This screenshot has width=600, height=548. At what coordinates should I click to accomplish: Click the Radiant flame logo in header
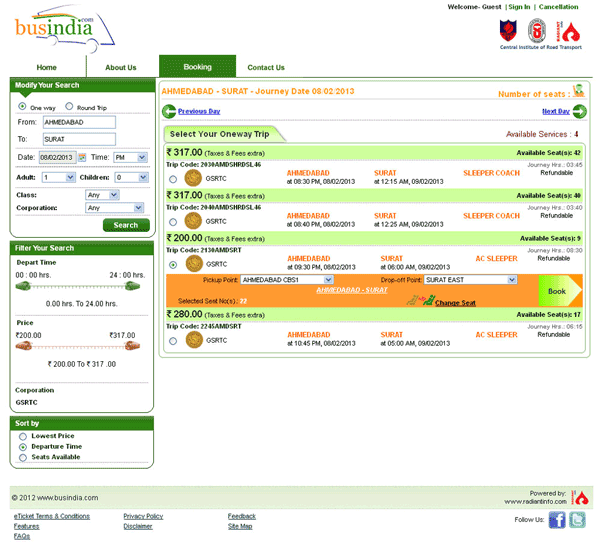click(568, 31)
